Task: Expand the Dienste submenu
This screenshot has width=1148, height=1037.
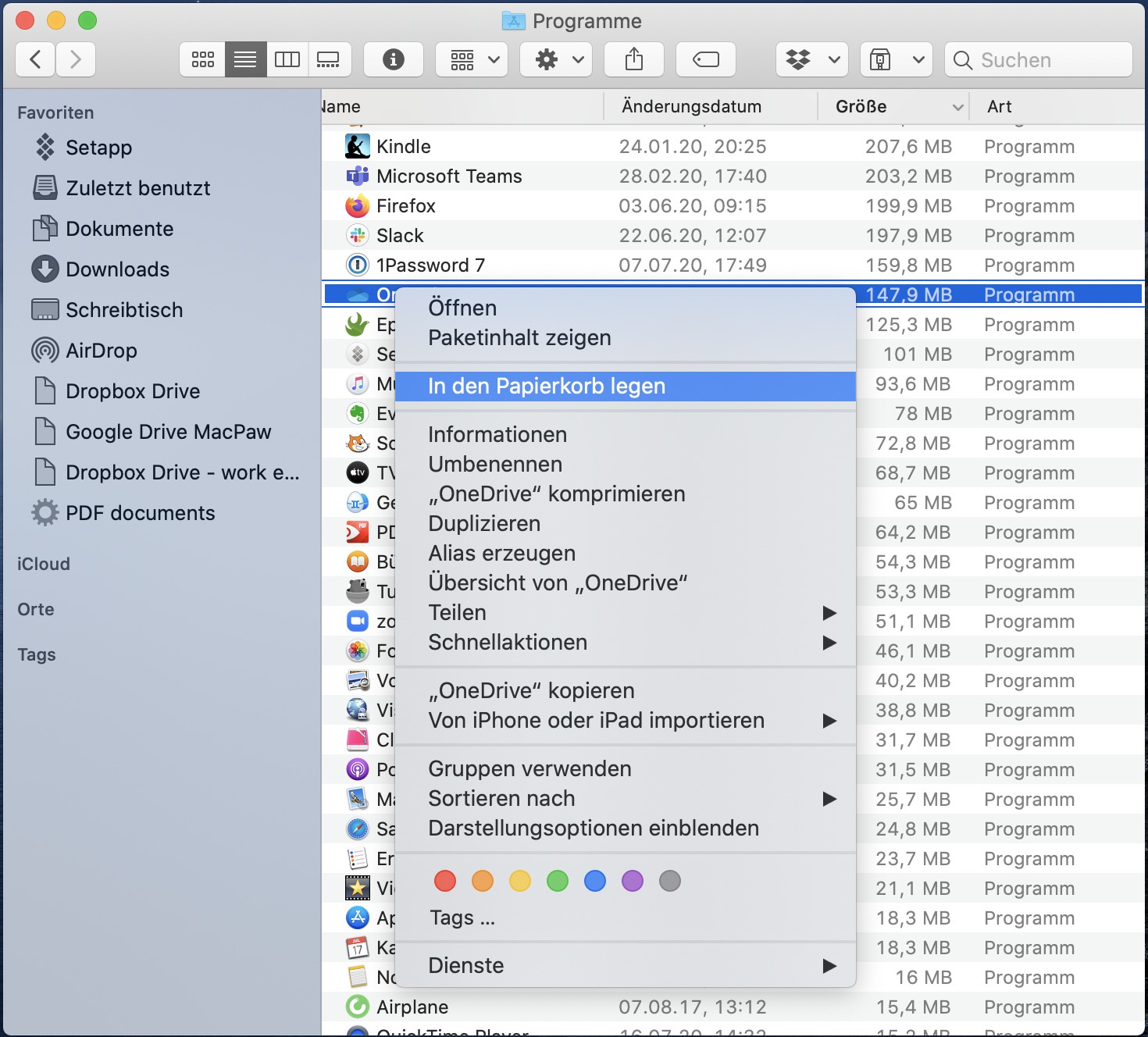Action: 626,965
